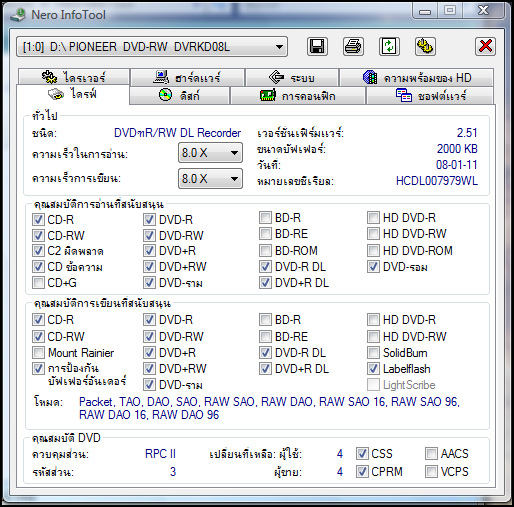This screenshot has height=507, width=514.
Task: Toggle DVD-รอม checkbox in read features
Action: click(373, 266)
